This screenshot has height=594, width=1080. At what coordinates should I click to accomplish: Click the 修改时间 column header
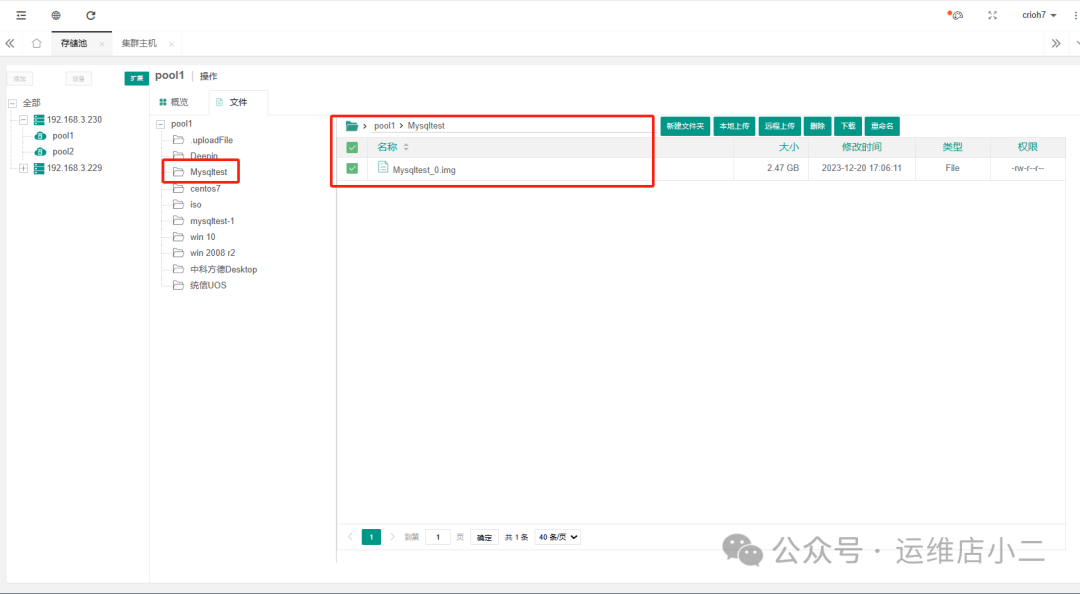pos(861,147)
